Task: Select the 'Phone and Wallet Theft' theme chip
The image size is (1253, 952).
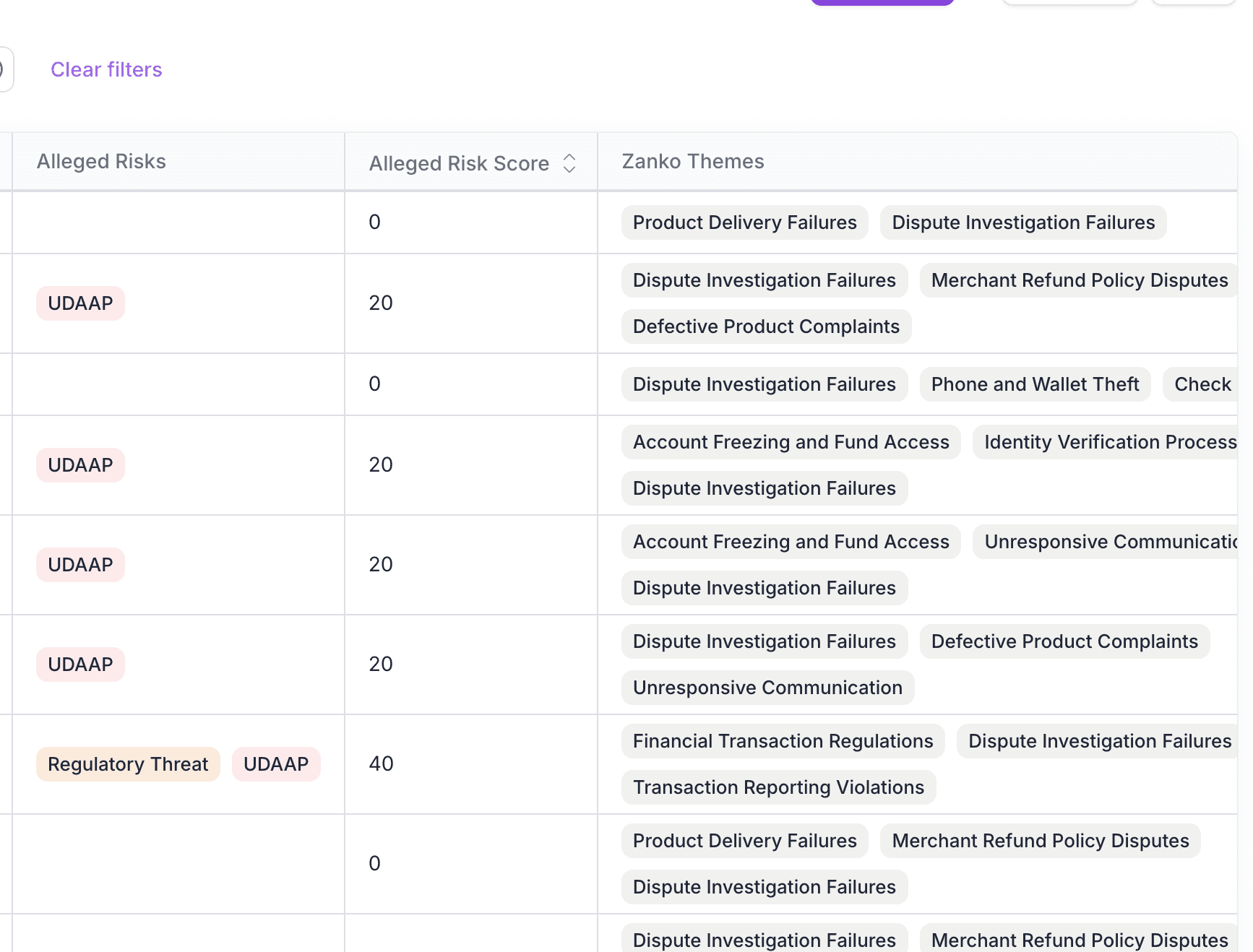Action: pos(1035,384)
